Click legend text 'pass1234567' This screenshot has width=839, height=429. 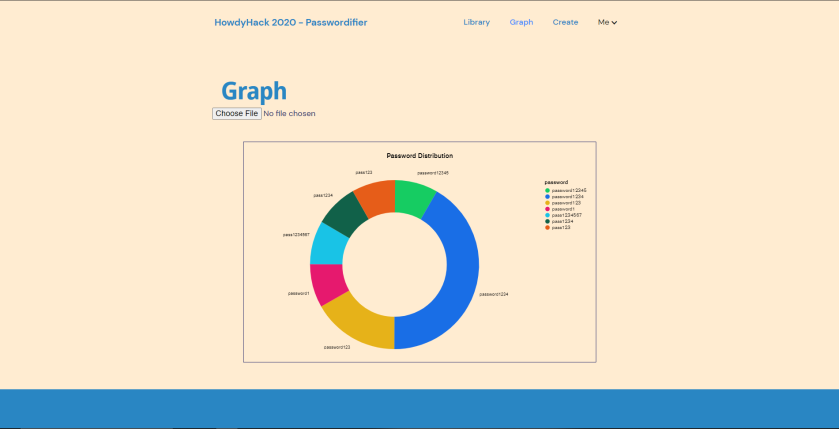coord(567,215)
